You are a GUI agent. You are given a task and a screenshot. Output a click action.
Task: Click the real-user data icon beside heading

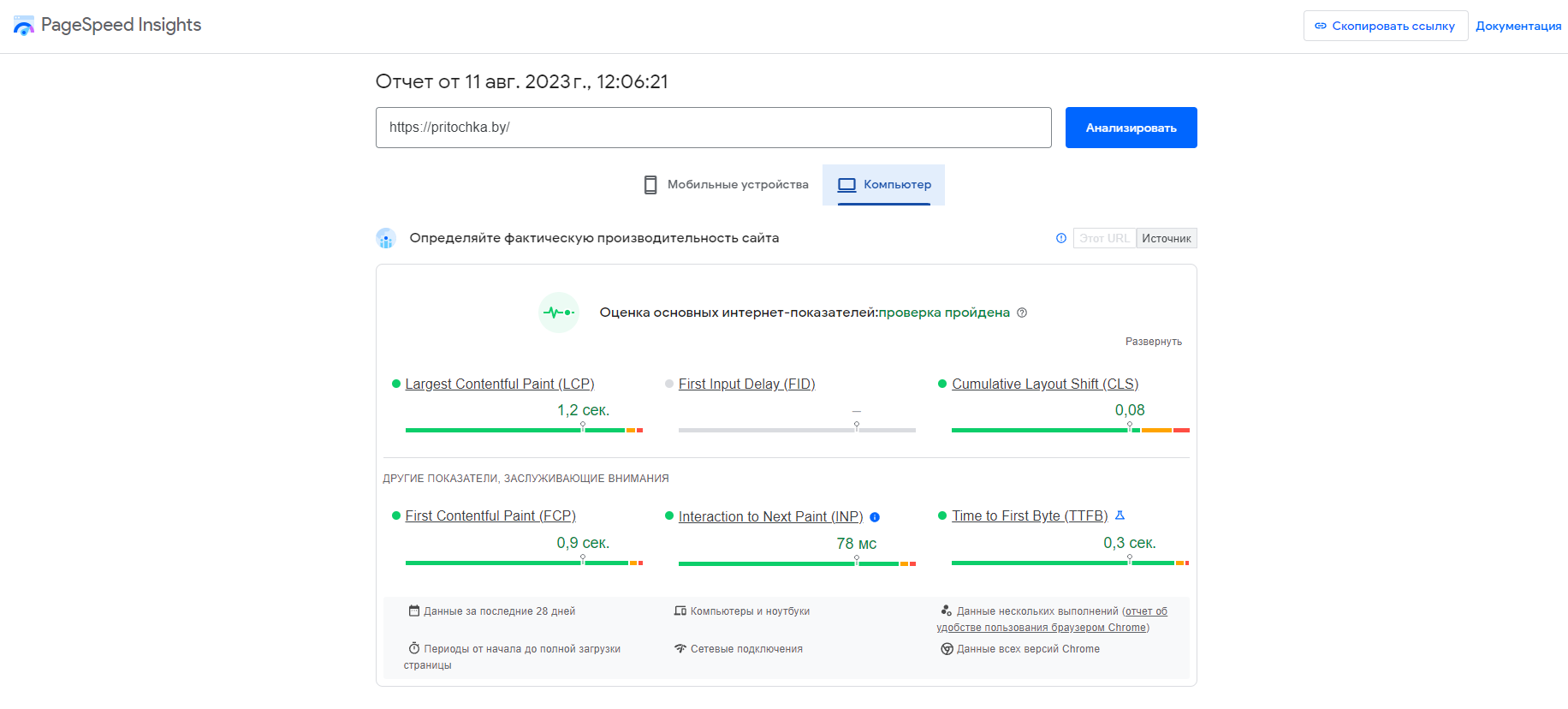[386, 238]
